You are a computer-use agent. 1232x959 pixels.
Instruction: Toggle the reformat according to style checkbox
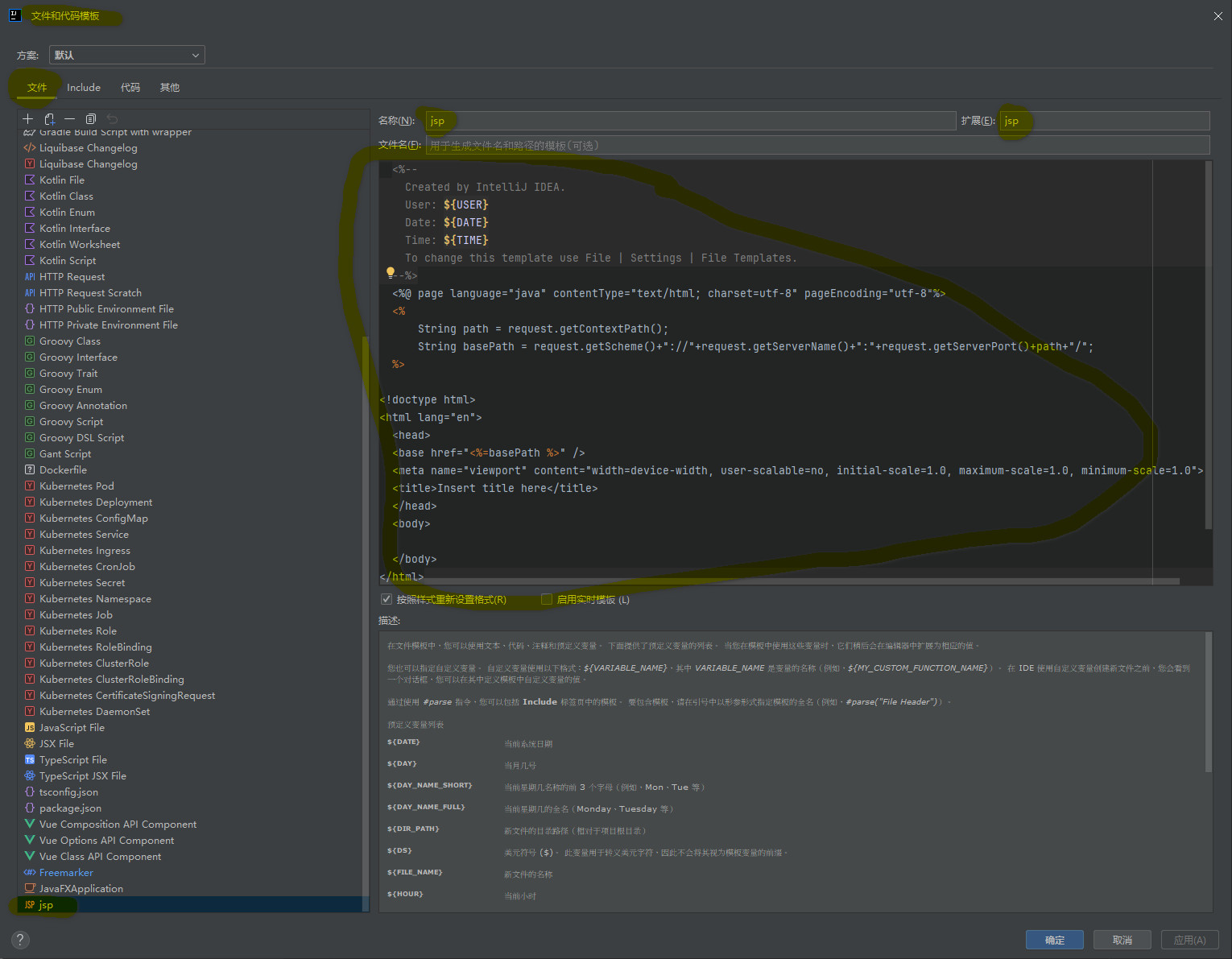click(387, 599)
